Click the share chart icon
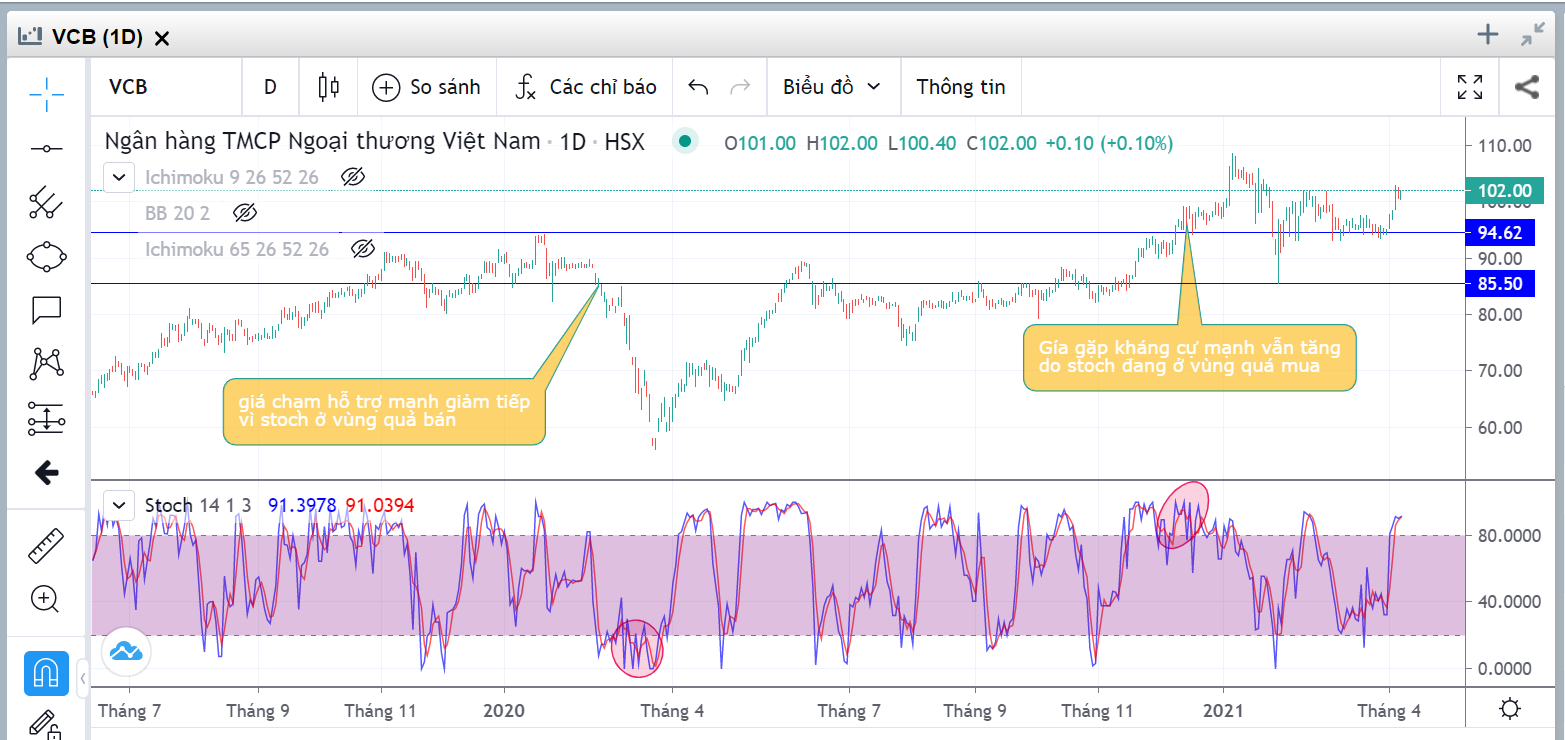 [1526, 87]
